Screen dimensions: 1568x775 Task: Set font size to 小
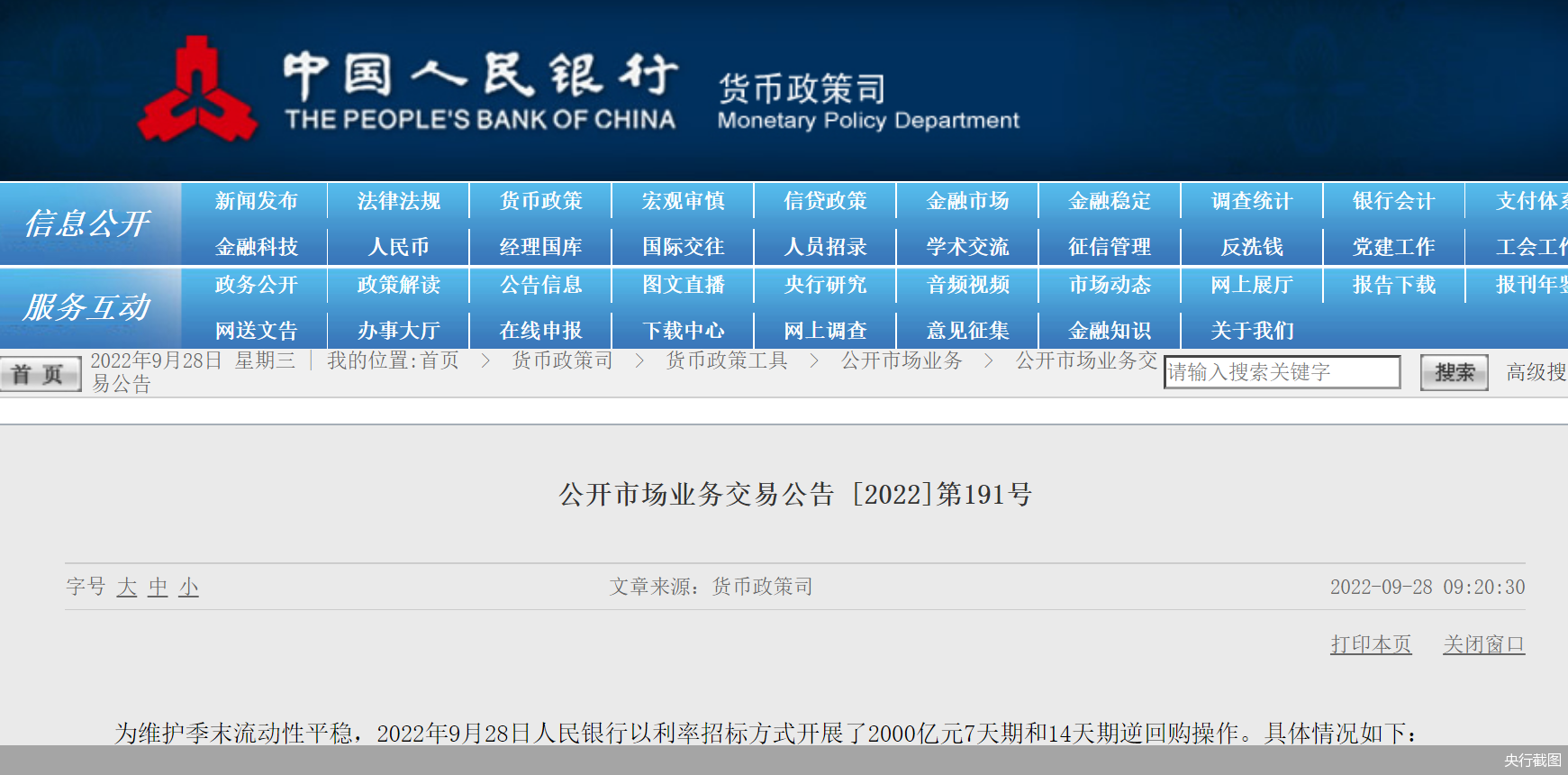pos(188,588)
